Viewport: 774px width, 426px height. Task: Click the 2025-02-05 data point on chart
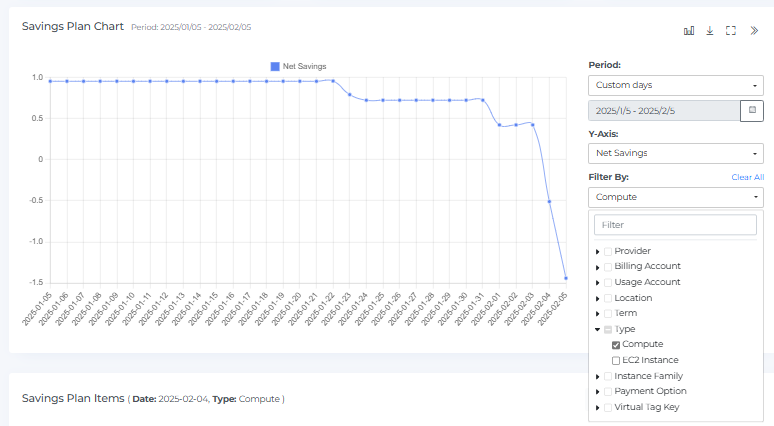pos(566,278)
